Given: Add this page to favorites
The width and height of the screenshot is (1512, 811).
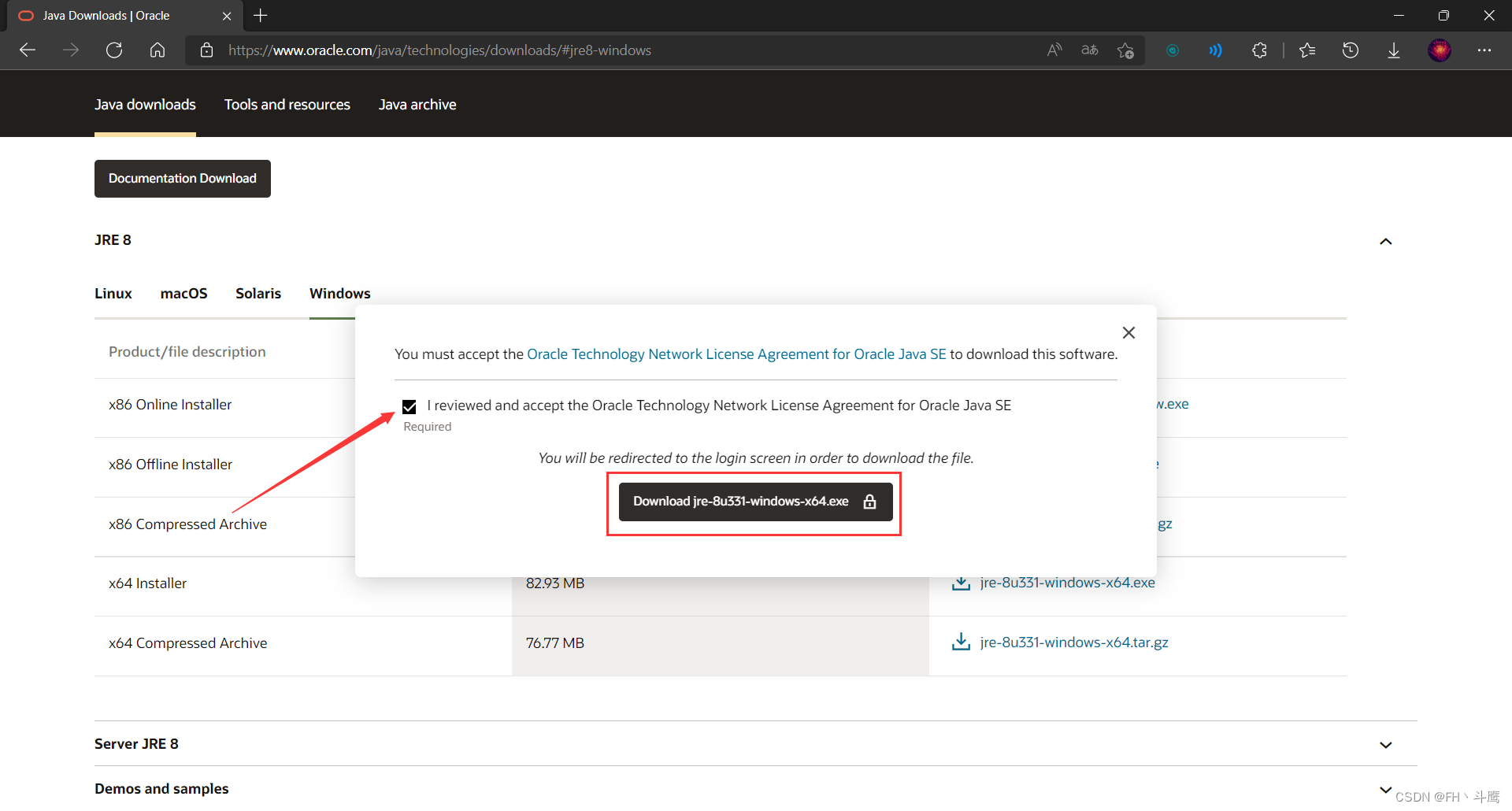Looking at the screenshot, I should click(x=1125, y=50).
